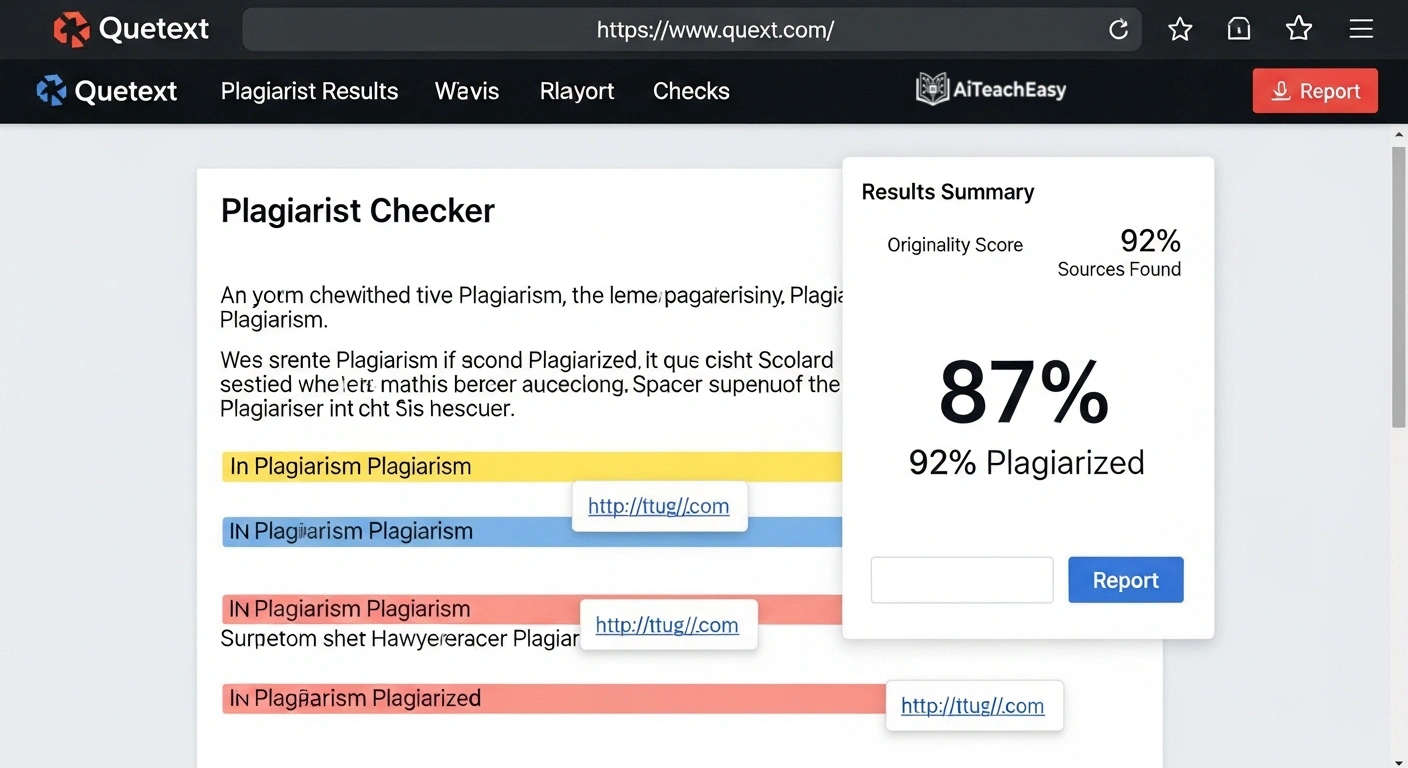This screenshot has width=1408, height=768.
Task: Click the Wavis nav link
Action: point(466,90)
